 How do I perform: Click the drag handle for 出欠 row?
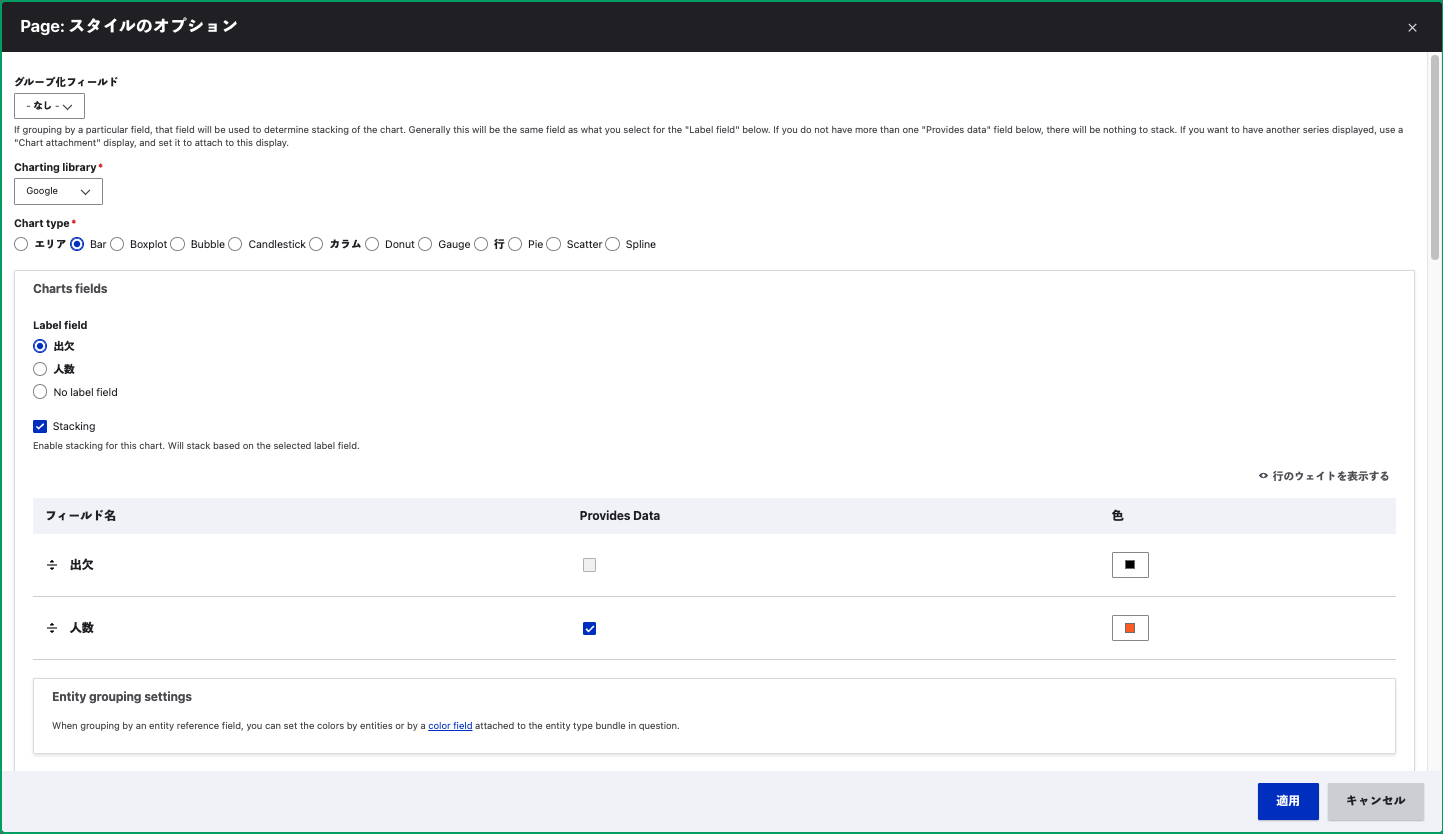point(52,565)
